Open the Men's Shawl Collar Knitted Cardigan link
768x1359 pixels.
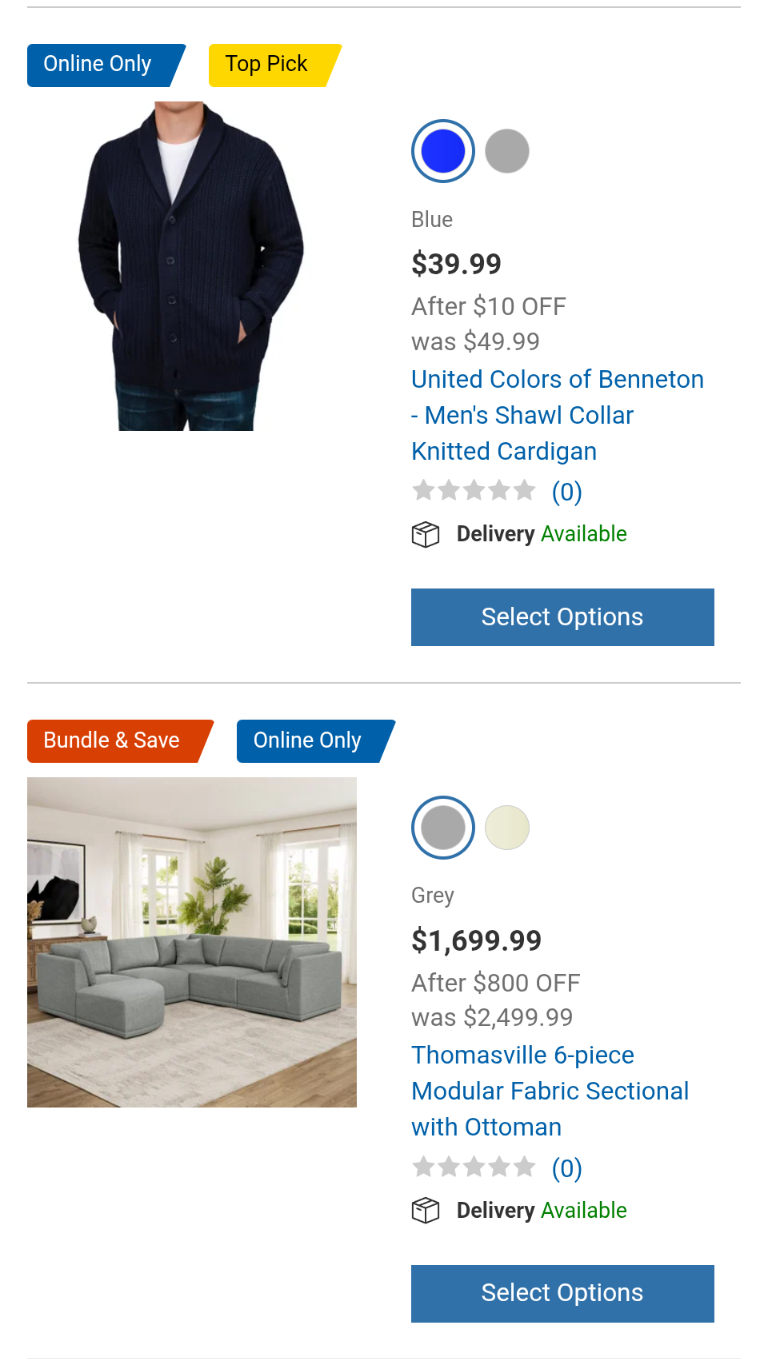556,415
